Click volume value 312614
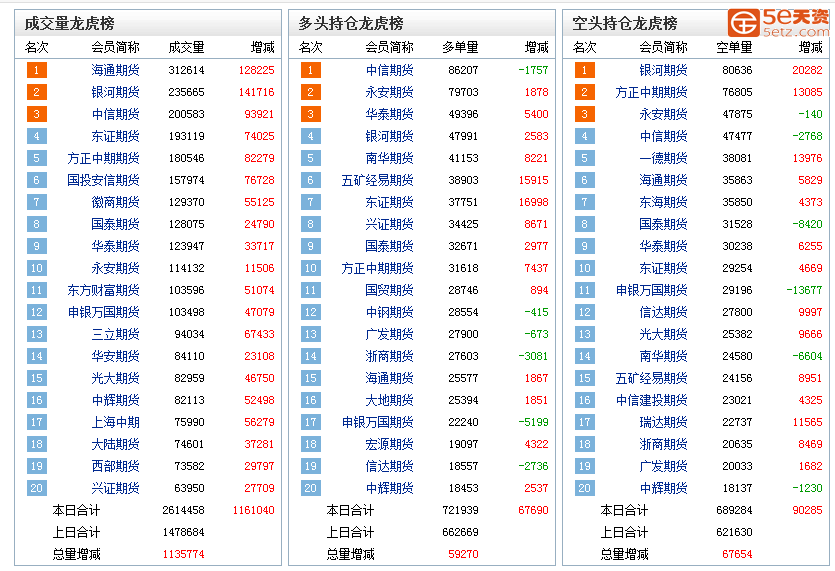The image size is (835, 571). (x=186, y=70)
